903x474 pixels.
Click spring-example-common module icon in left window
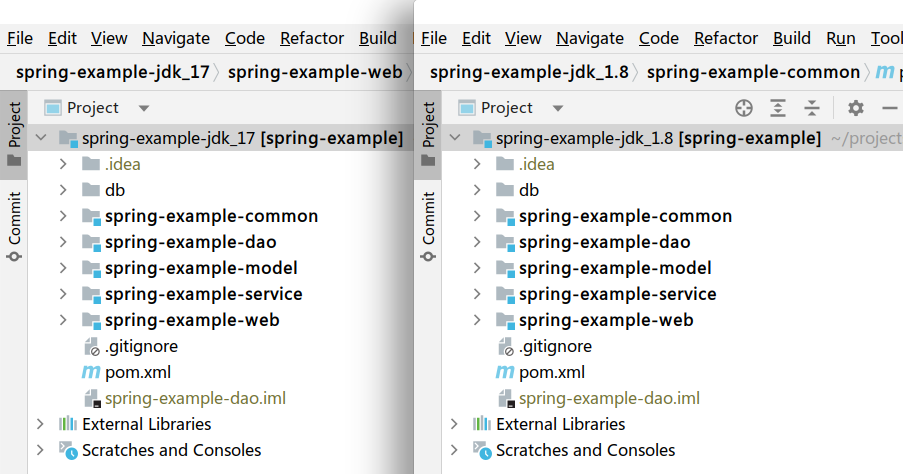point(92,217)
